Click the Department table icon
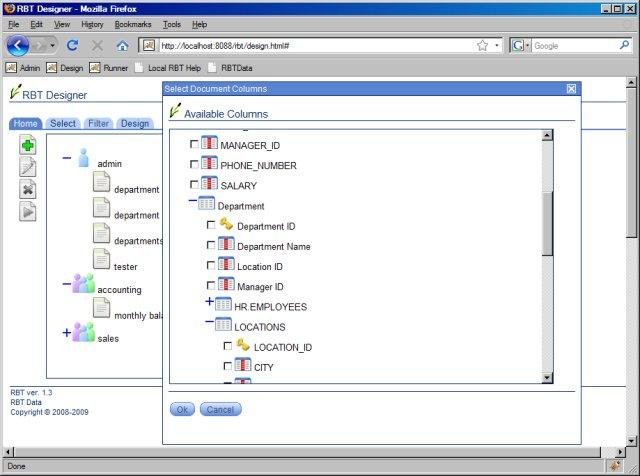This screenshot has height=476, width=640. (206, 203)
